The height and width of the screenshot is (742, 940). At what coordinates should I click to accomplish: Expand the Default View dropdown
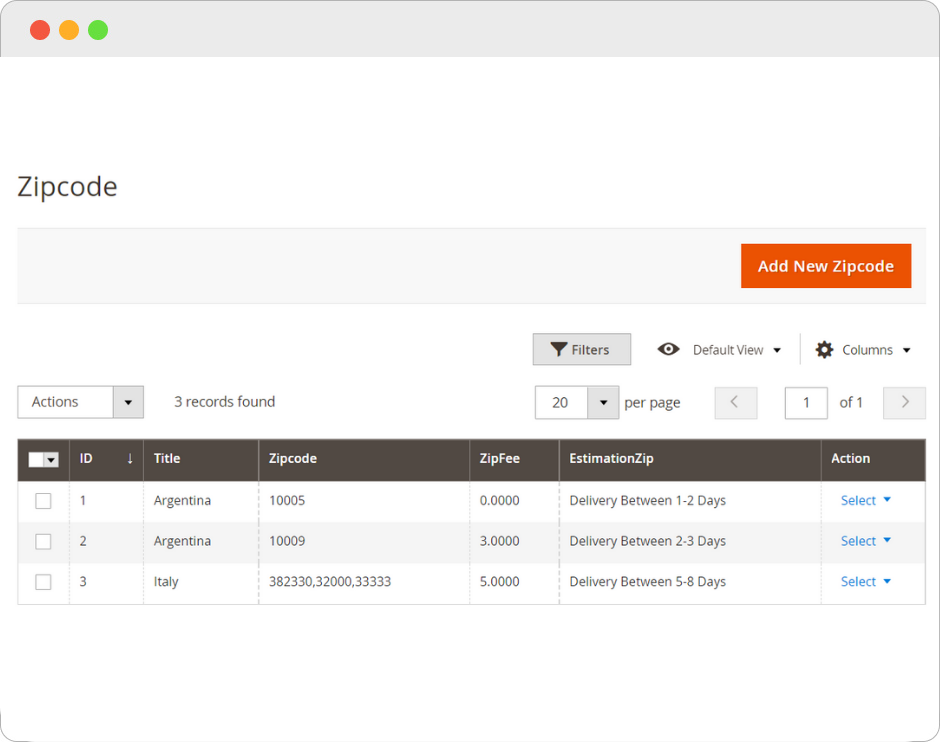tap(778, 349)
